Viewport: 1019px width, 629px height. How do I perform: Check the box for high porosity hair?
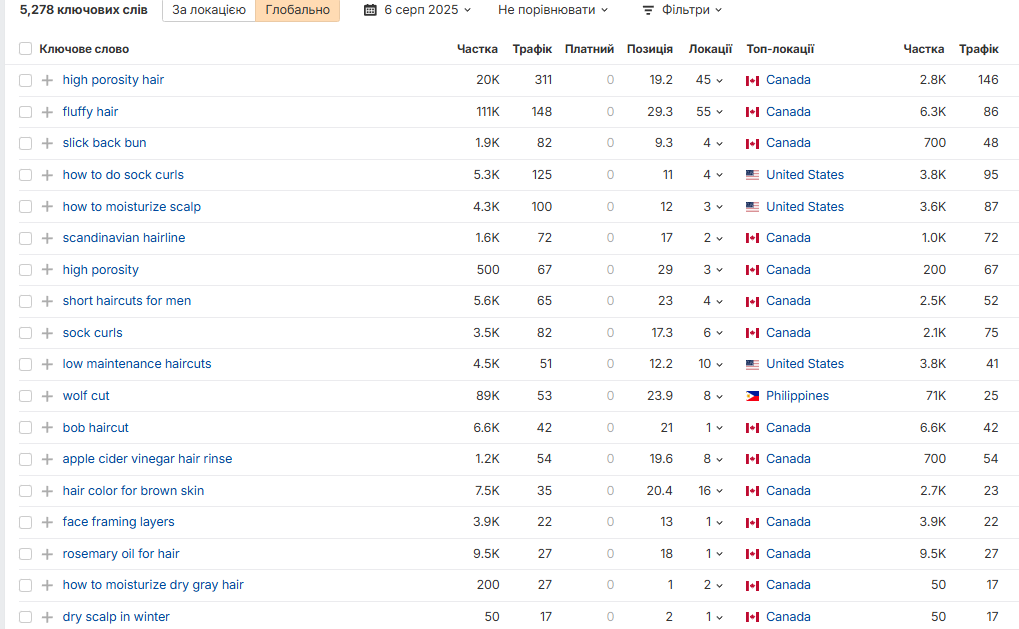click(25, 80)
